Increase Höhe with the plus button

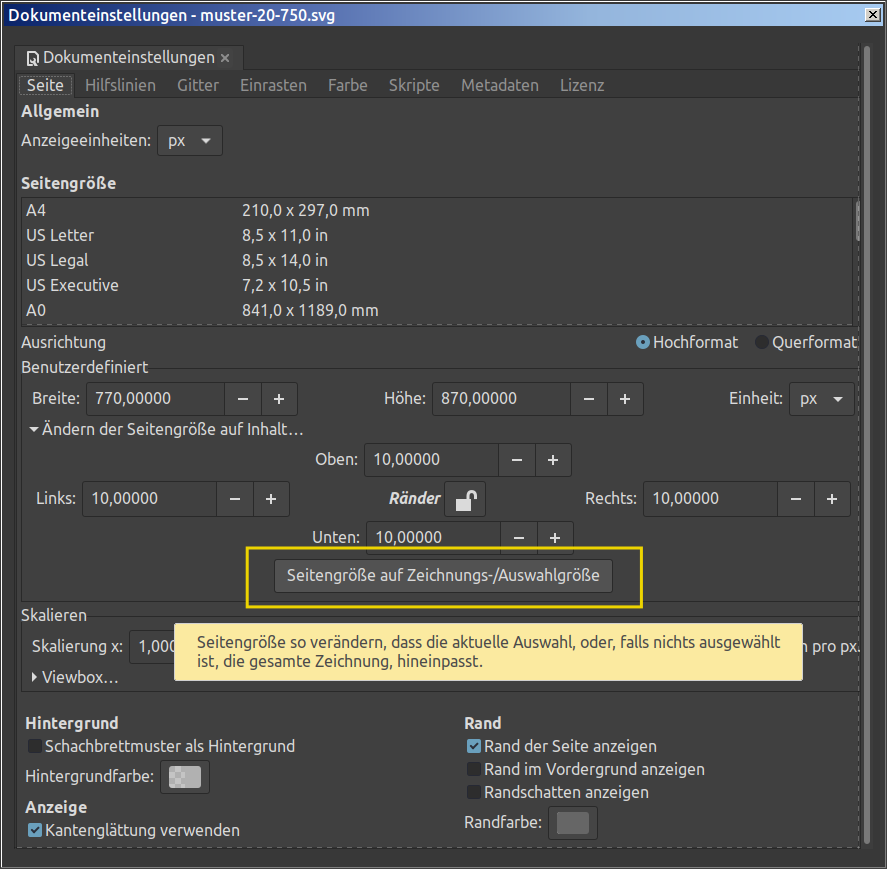coord(625,399)
